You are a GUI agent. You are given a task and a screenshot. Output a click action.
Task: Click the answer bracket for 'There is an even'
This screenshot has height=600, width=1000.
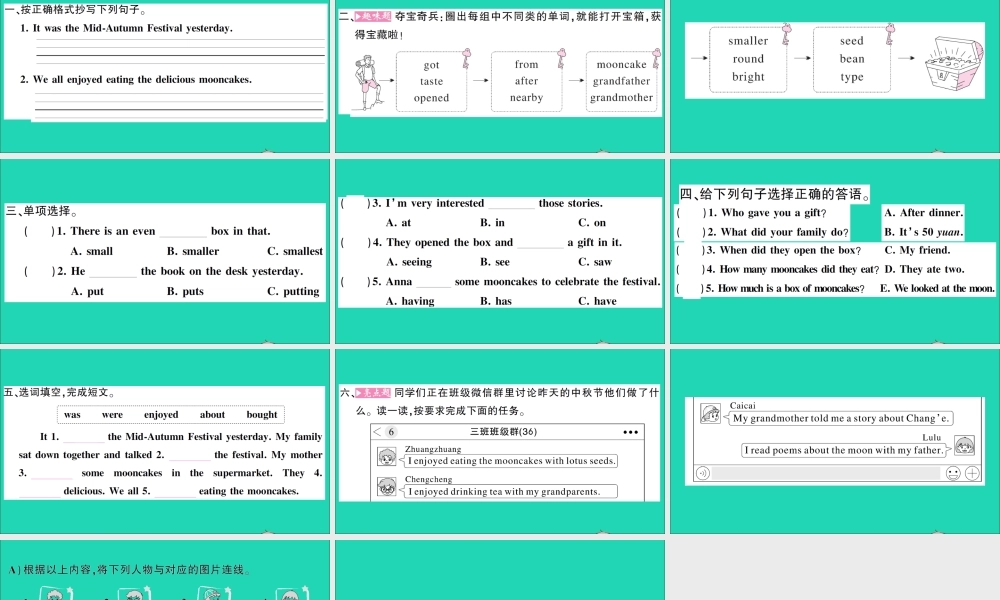pyautogui.click(x=40, y=231)
